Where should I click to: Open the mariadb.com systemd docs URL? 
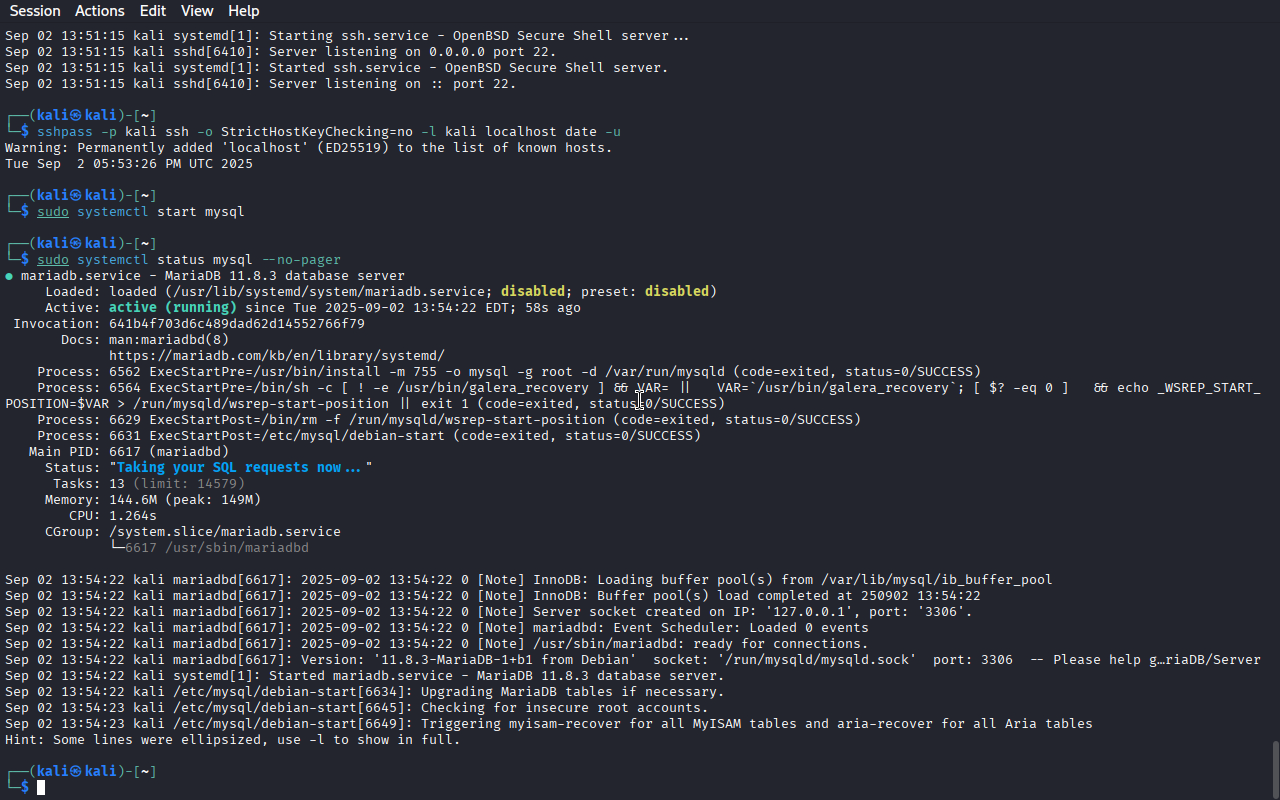point(277,356)
